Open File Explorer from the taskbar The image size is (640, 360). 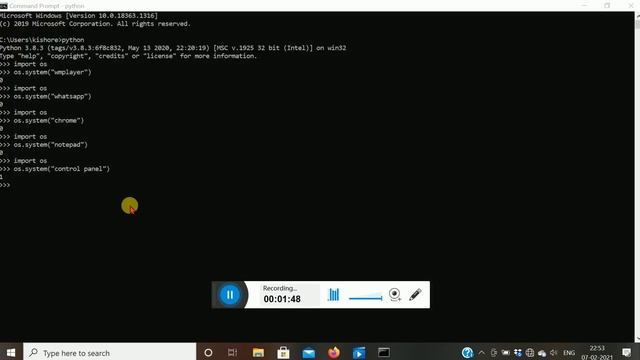pos(258,353)
